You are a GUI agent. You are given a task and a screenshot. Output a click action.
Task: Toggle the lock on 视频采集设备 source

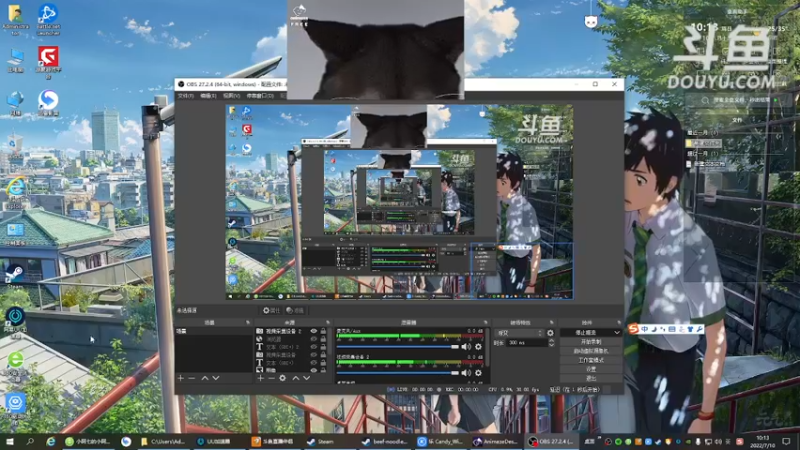pyautogui.click(x=323, y=355)
